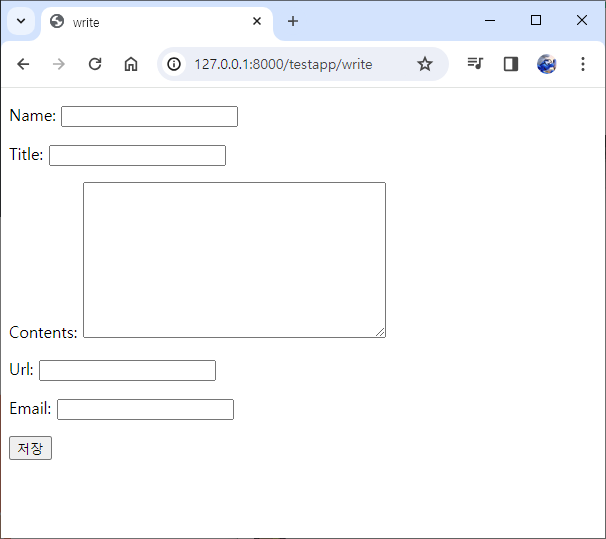This screenshot has width=606, height=539.
Task: Focus the Title input field
Action: [138, 155]
